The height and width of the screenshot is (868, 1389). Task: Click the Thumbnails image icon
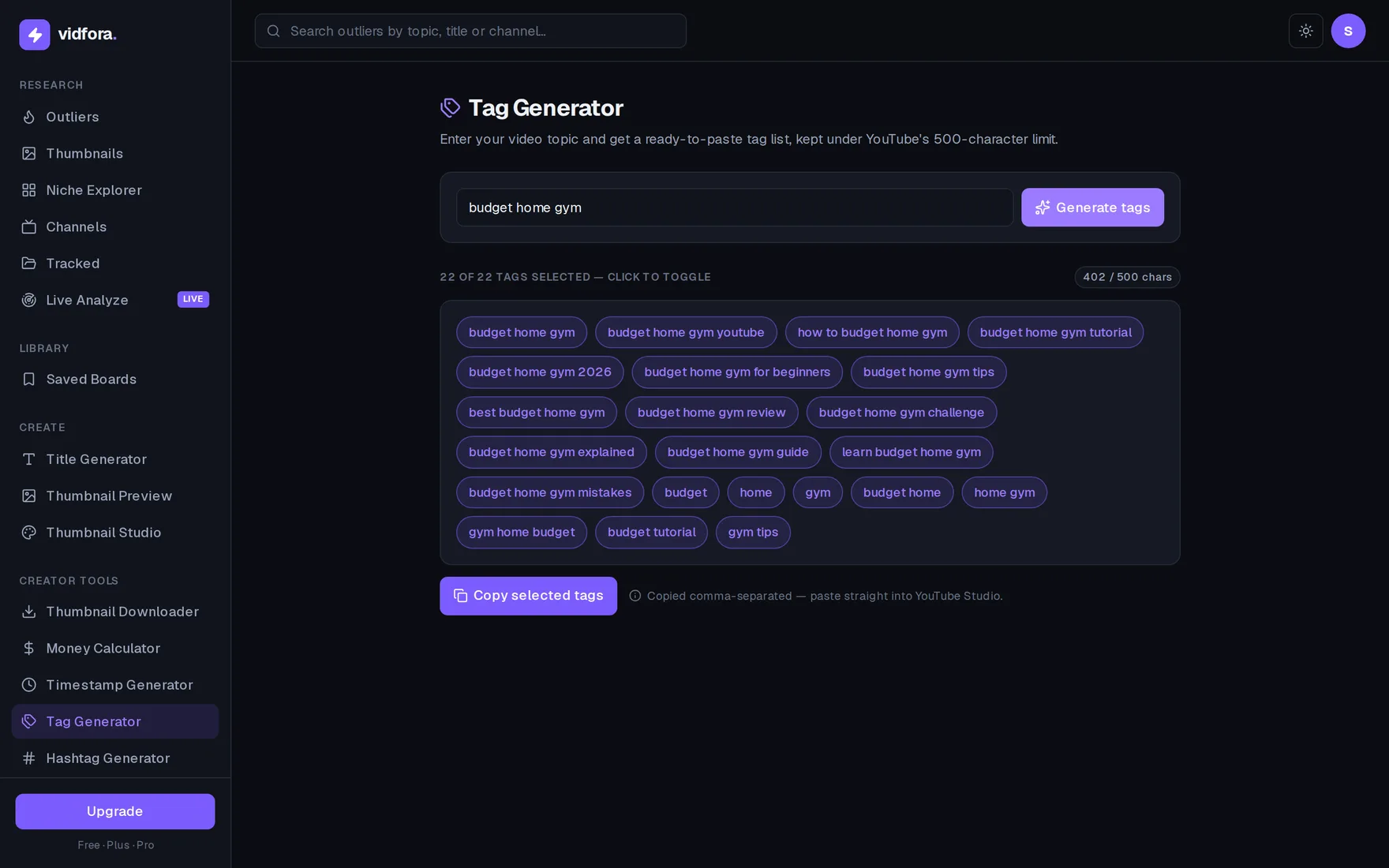click(29, 153)
